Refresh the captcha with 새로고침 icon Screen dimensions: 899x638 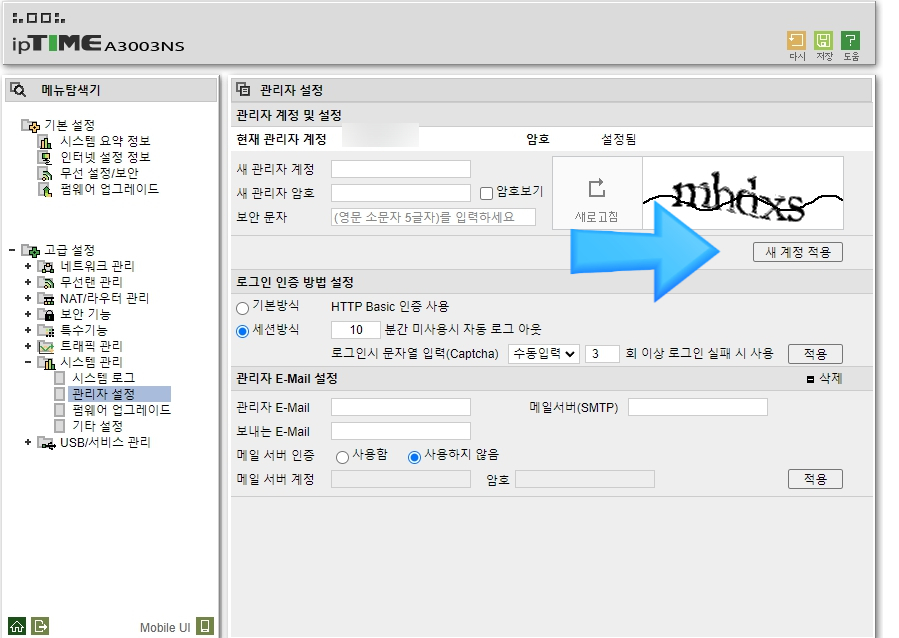[597, 188]
